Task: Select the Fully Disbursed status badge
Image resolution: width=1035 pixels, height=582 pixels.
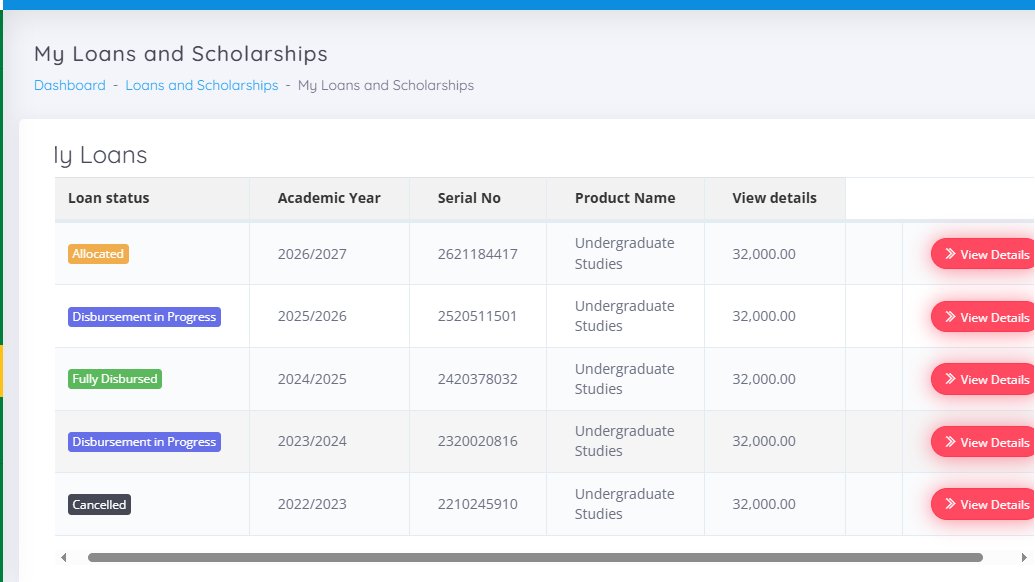Action: pos(115,379)
